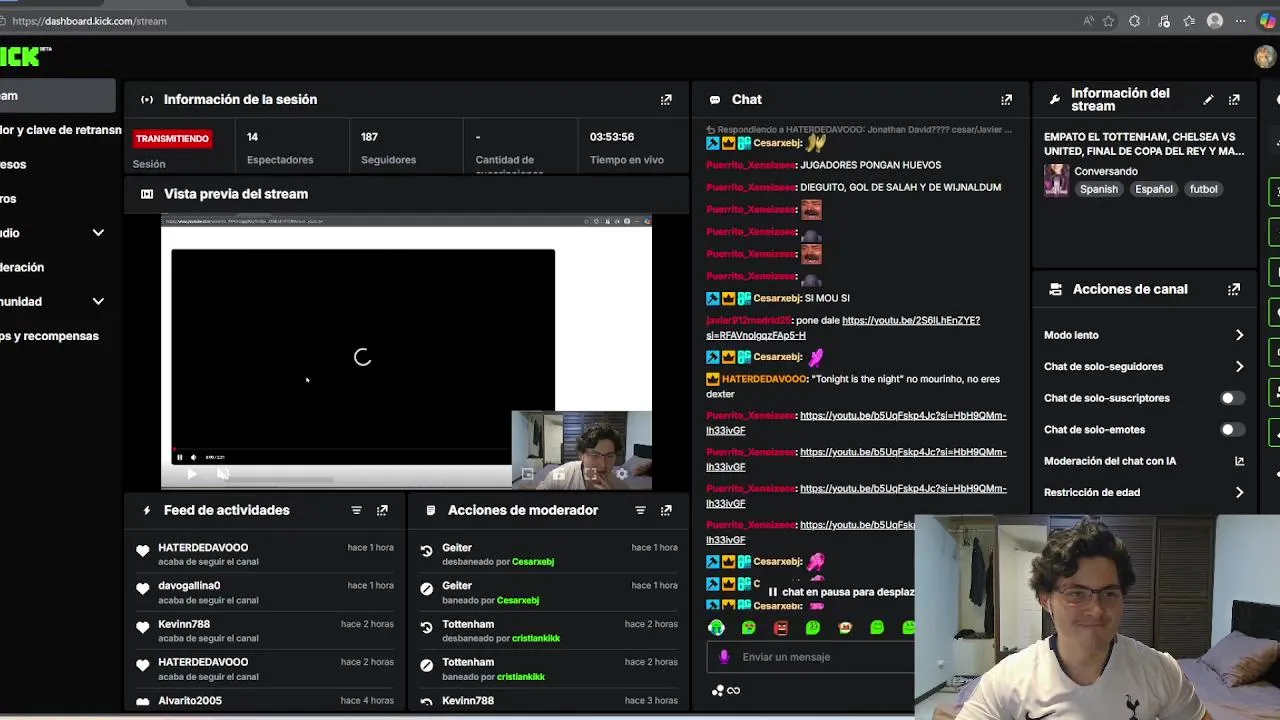The image size is (1280, 720).
Task: Expand Restricción de edad options
Action: pyautogui.click(x=1239, y=493)
